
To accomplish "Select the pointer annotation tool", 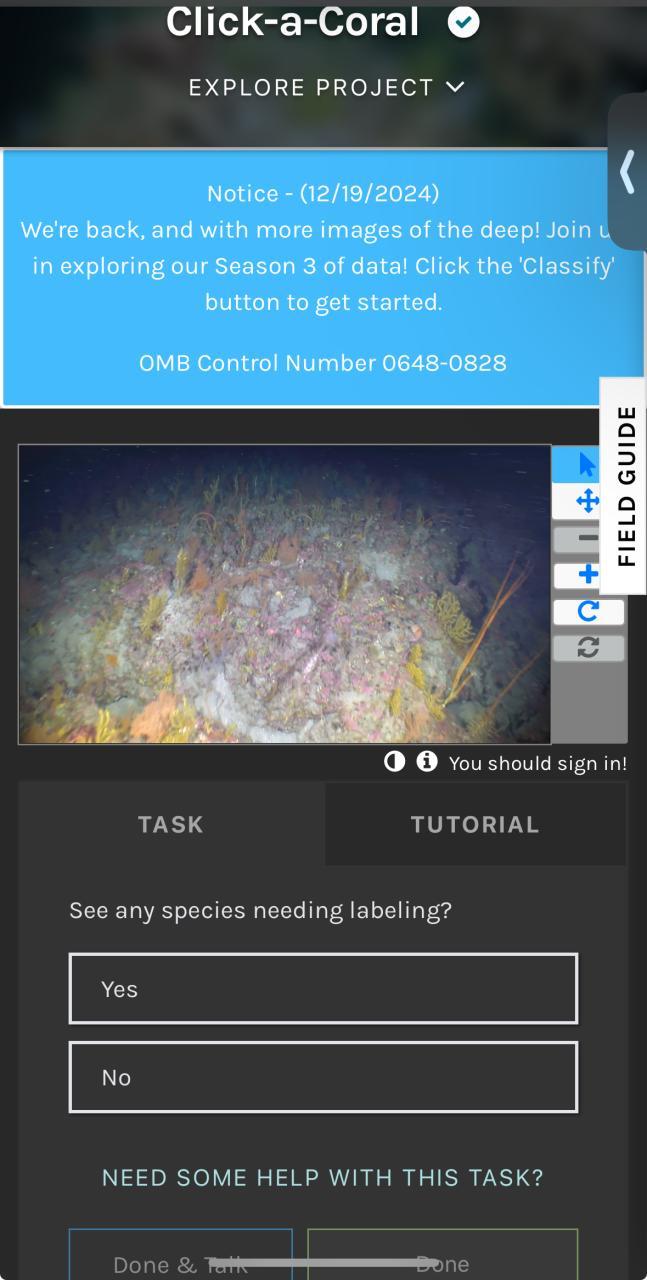I will 588,464.
